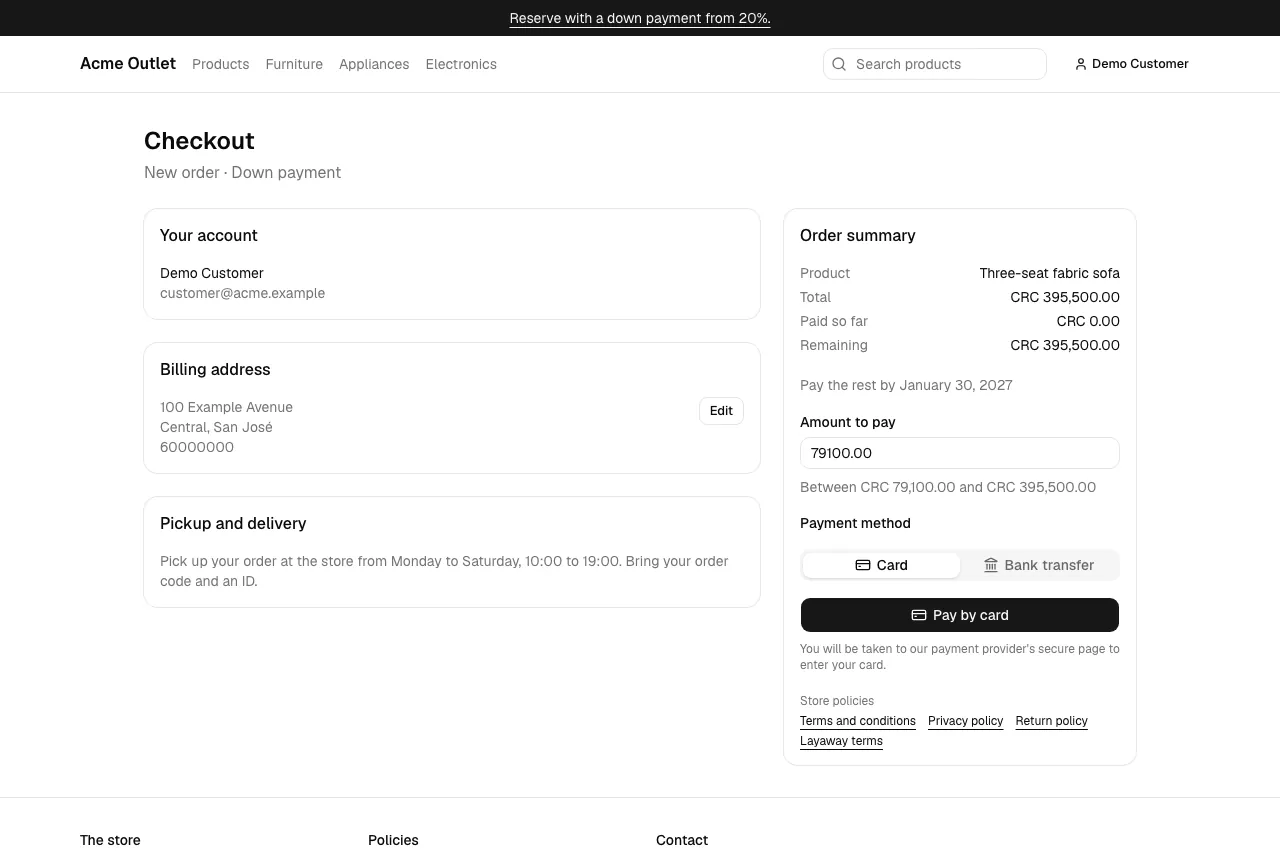Click the Store policies label
Image resolution: width=1280 pixels, height=860 pixels.
(837, 701)
